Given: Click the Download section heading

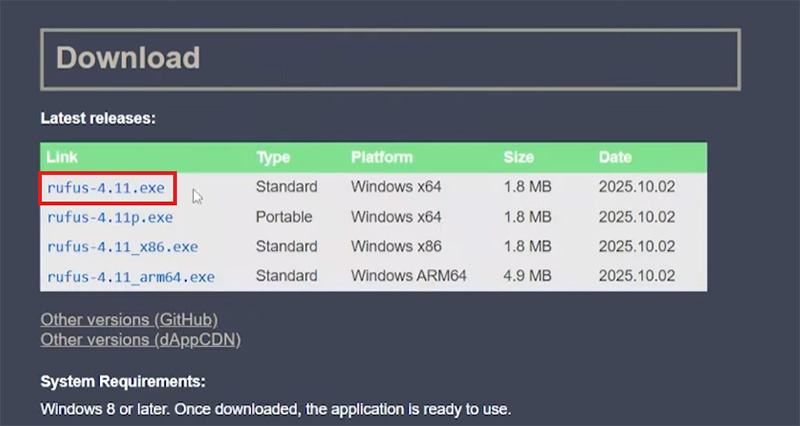Looking at the screenshot, I should click(128, 58).
